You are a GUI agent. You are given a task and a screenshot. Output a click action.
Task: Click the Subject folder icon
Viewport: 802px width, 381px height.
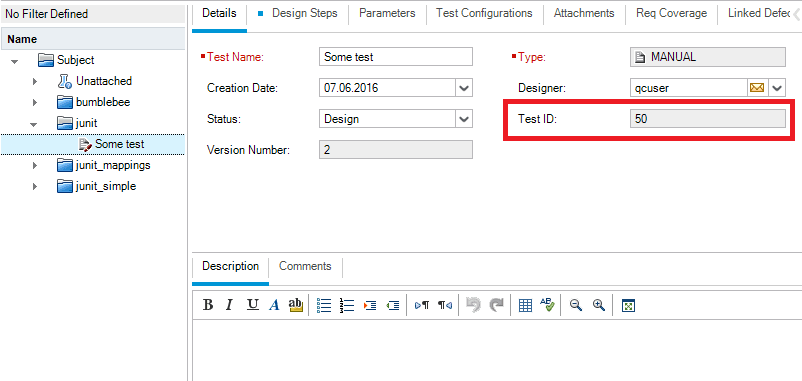tap(47, 60)
